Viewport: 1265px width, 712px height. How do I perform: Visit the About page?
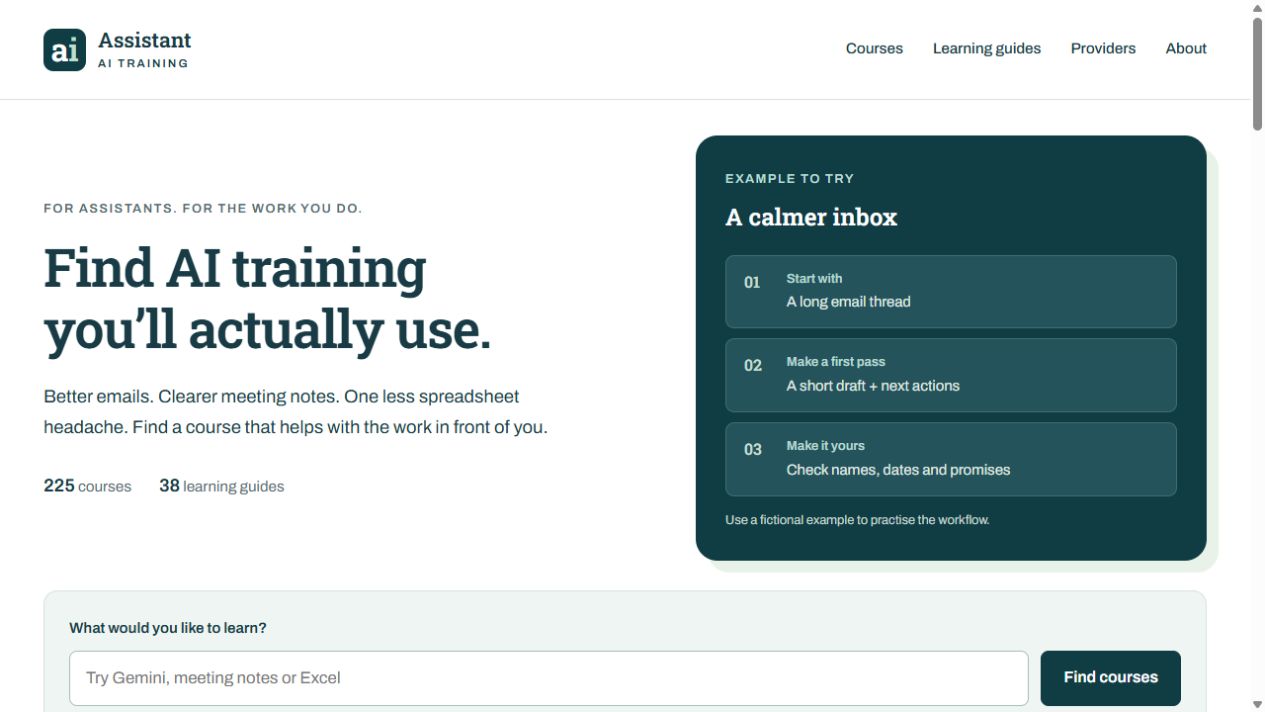point(1186,48)
